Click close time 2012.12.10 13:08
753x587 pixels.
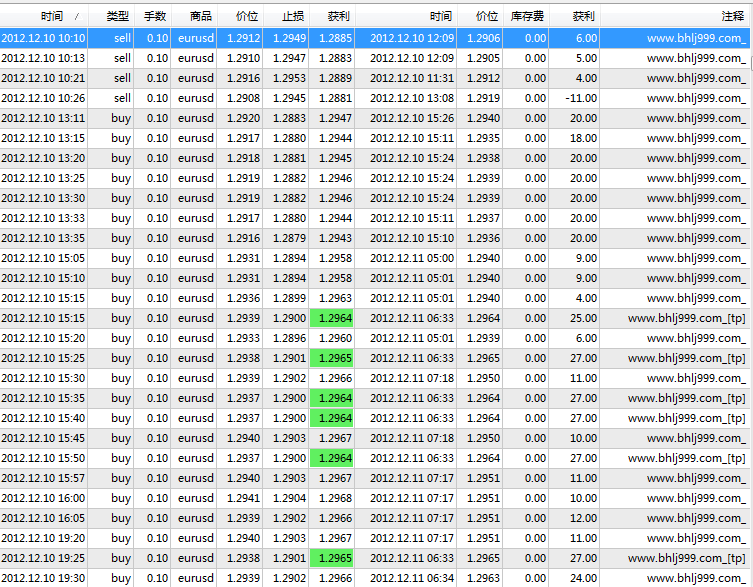[x=412, y=98]
